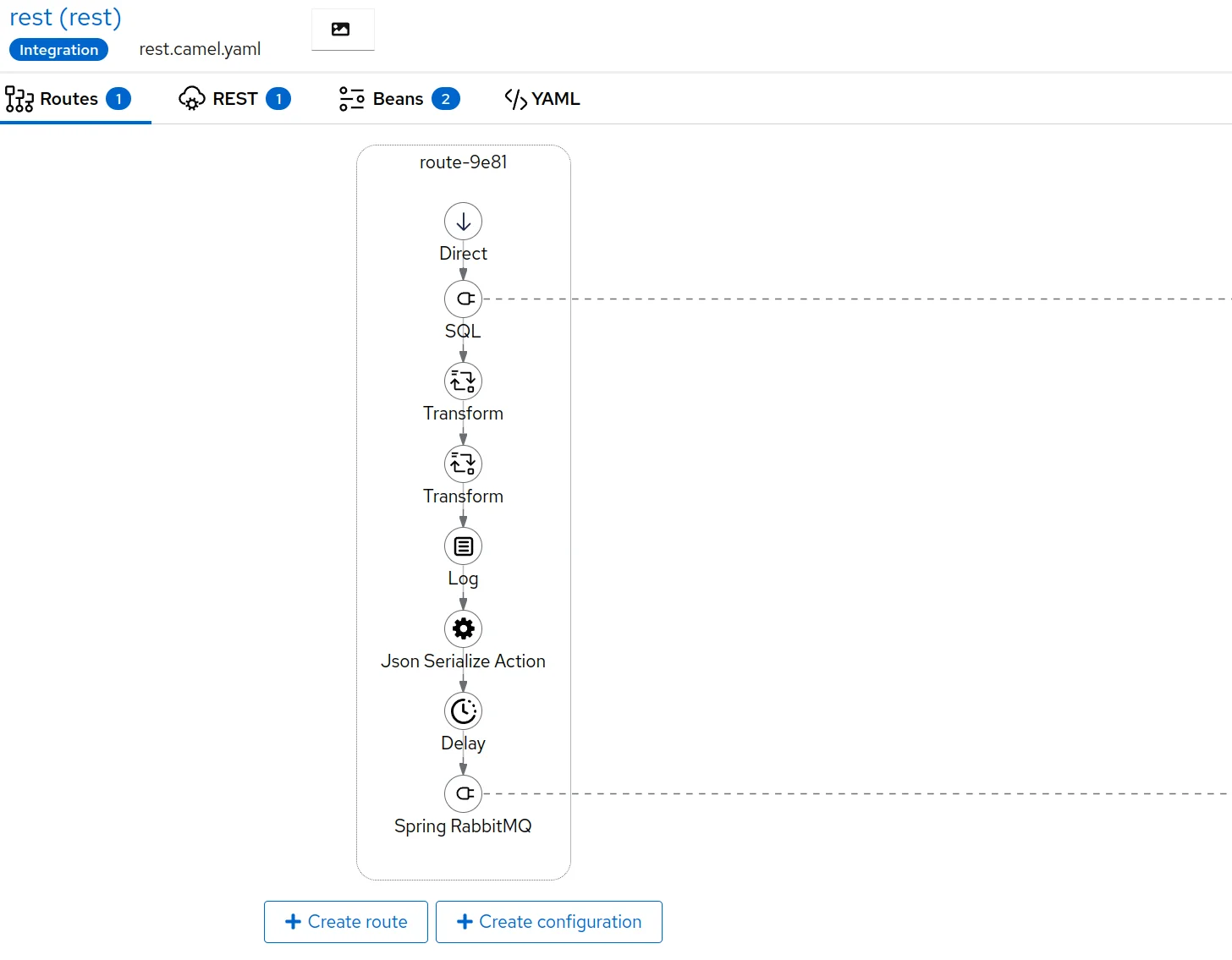Switch to the Routes tab
1232x960 pixels.
coord(69,99)
